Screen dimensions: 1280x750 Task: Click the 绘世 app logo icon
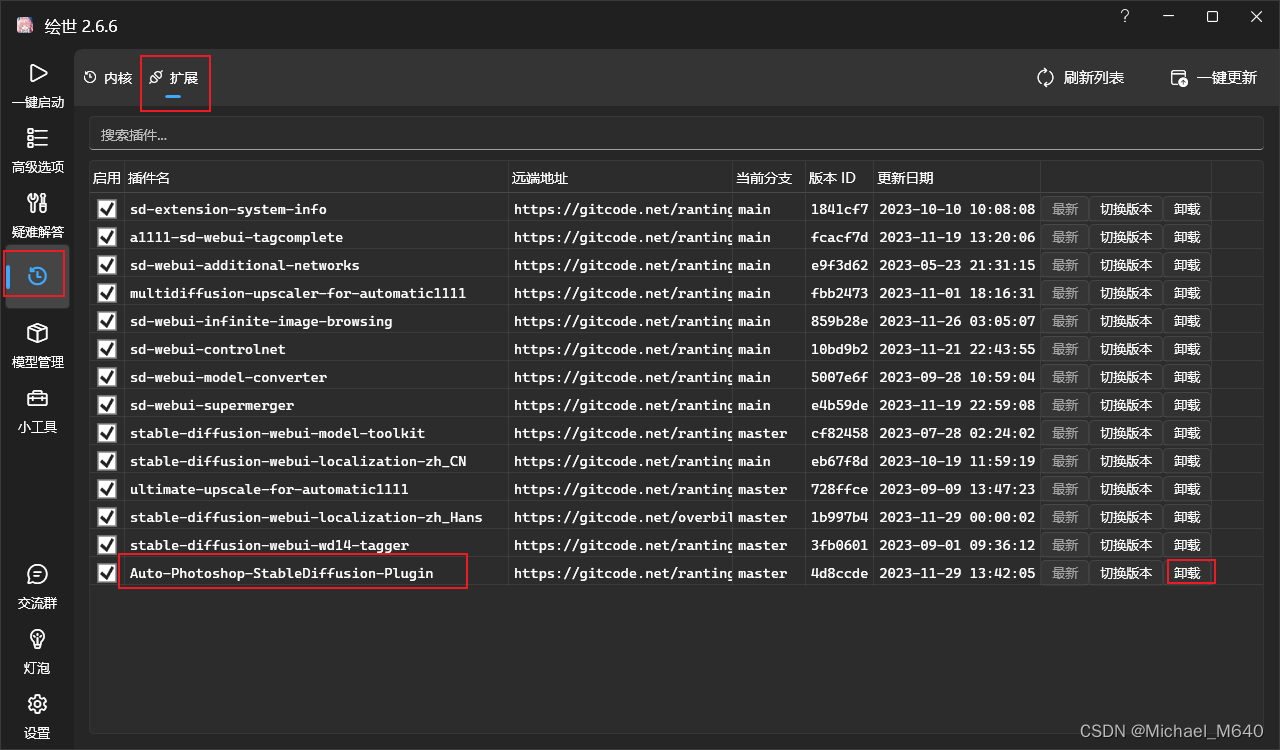click(25, 25)
